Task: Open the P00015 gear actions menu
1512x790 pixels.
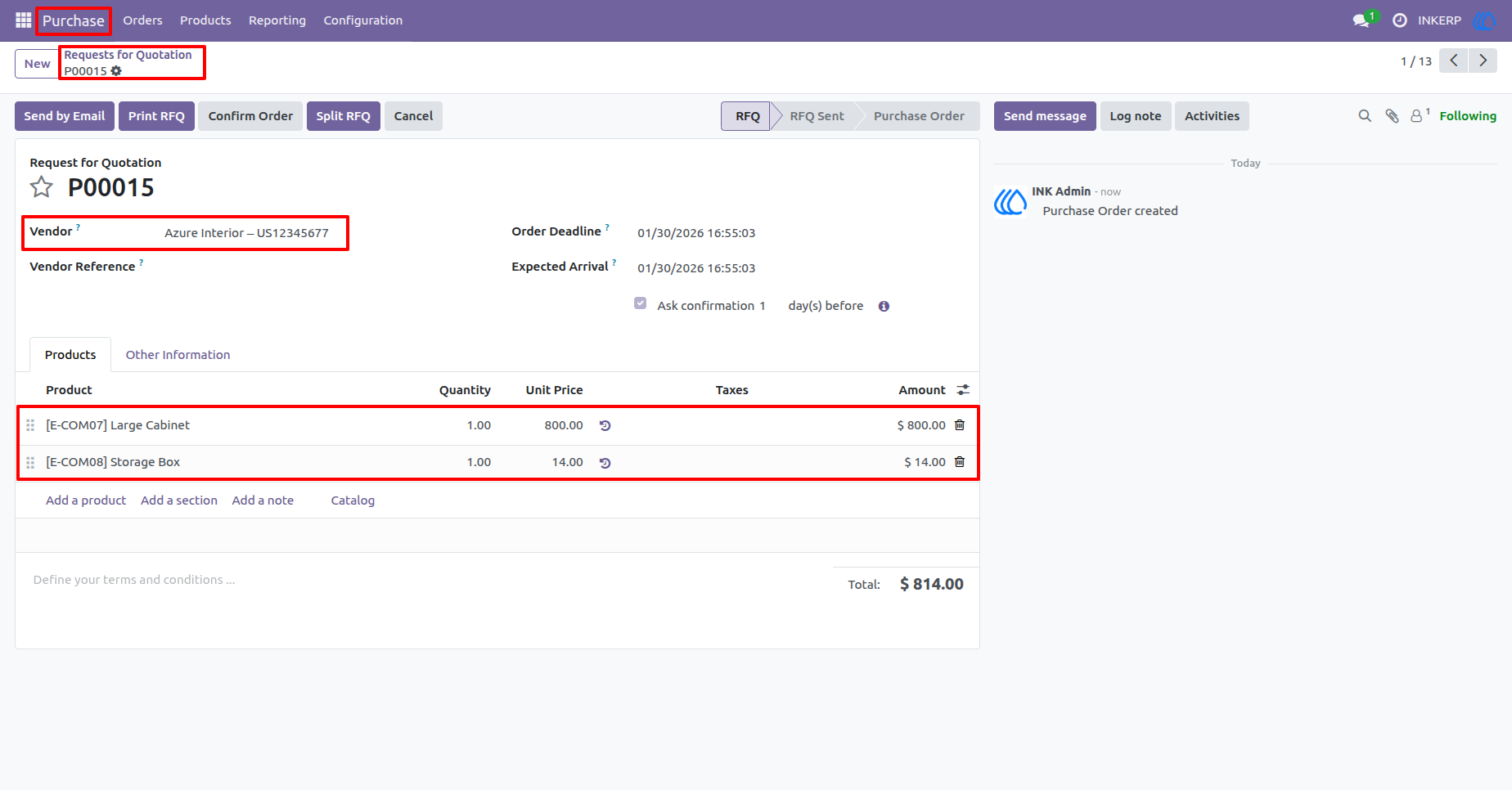Action: [116, 71]
